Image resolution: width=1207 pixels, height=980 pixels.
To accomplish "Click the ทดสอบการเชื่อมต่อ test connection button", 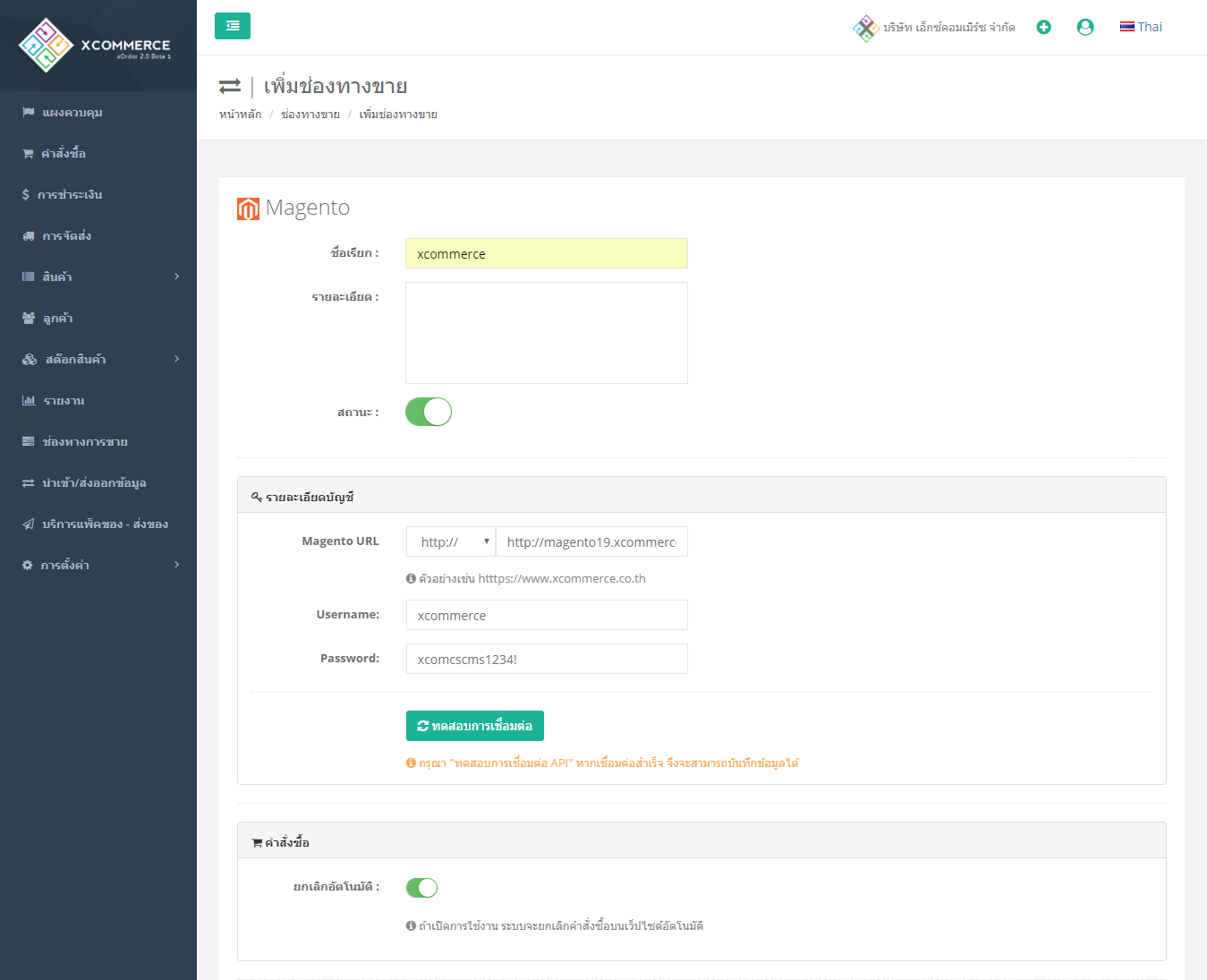I will pyautogui.click(x=475, y=726).
